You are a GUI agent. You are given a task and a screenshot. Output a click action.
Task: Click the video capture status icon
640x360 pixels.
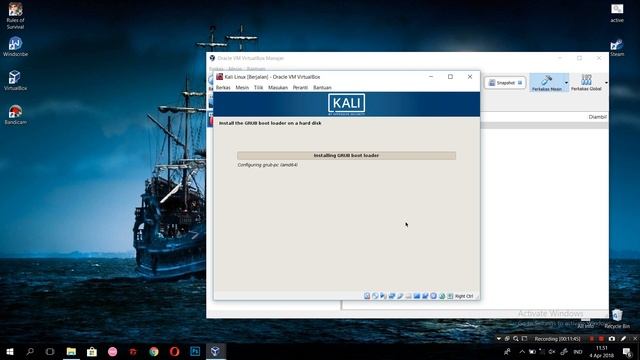(425, 296)
